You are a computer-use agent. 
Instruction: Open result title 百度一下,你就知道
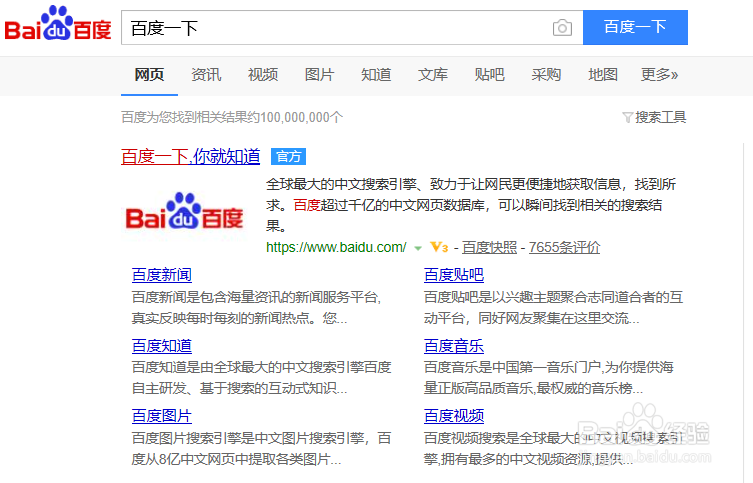pyautogui.click(x=191, y=157)
